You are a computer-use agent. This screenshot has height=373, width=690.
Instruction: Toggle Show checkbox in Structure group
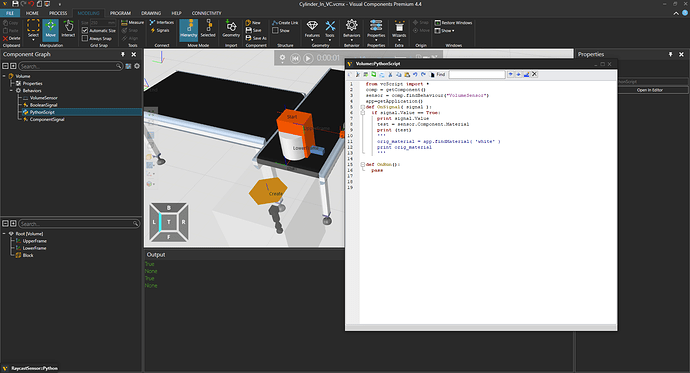275,30
